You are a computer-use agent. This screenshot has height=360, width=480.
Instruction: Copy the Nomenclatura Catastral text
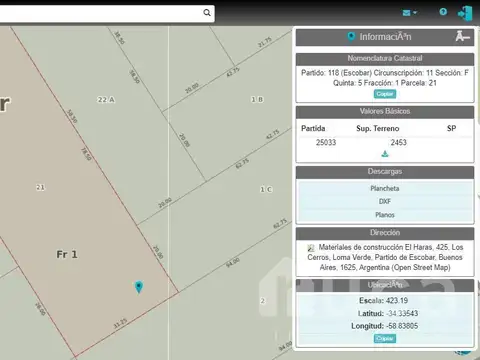click(385, 94)
